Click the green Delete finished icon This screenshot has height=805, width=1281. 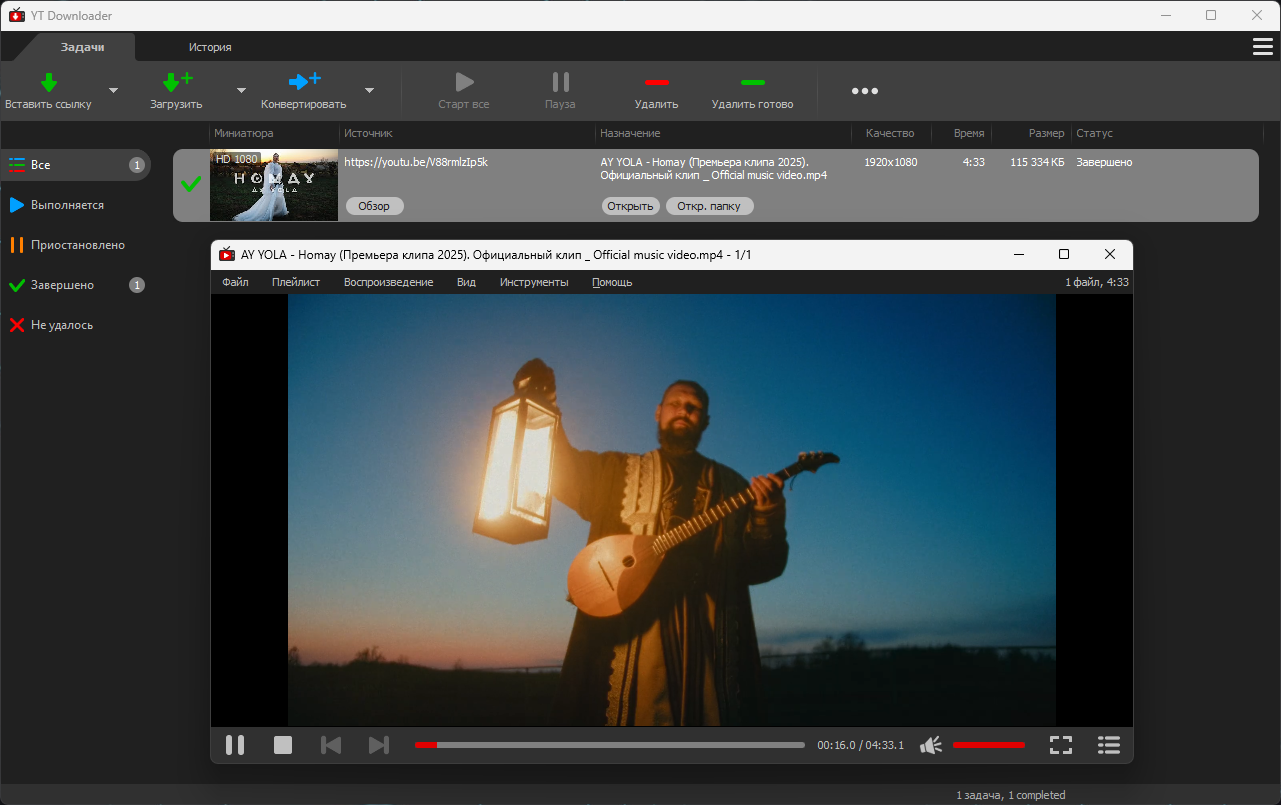pyautogui.click(x=752, y=82)
